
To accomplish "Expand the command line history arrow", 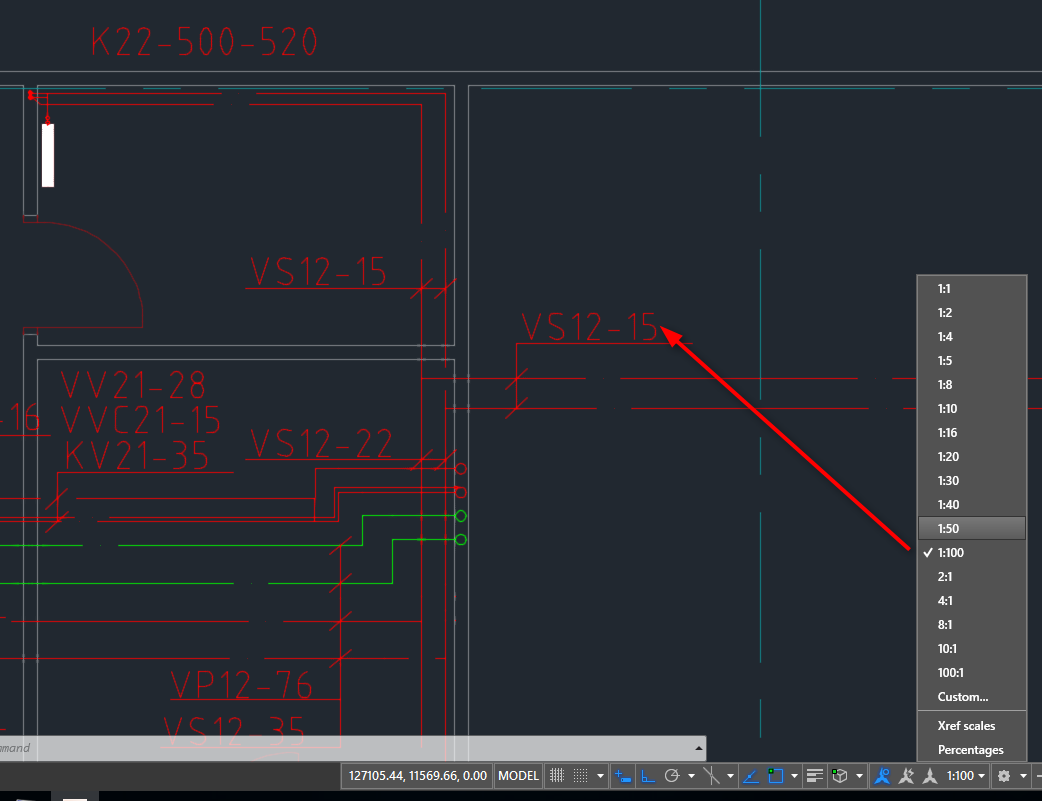I will click(x=698, y=748).
